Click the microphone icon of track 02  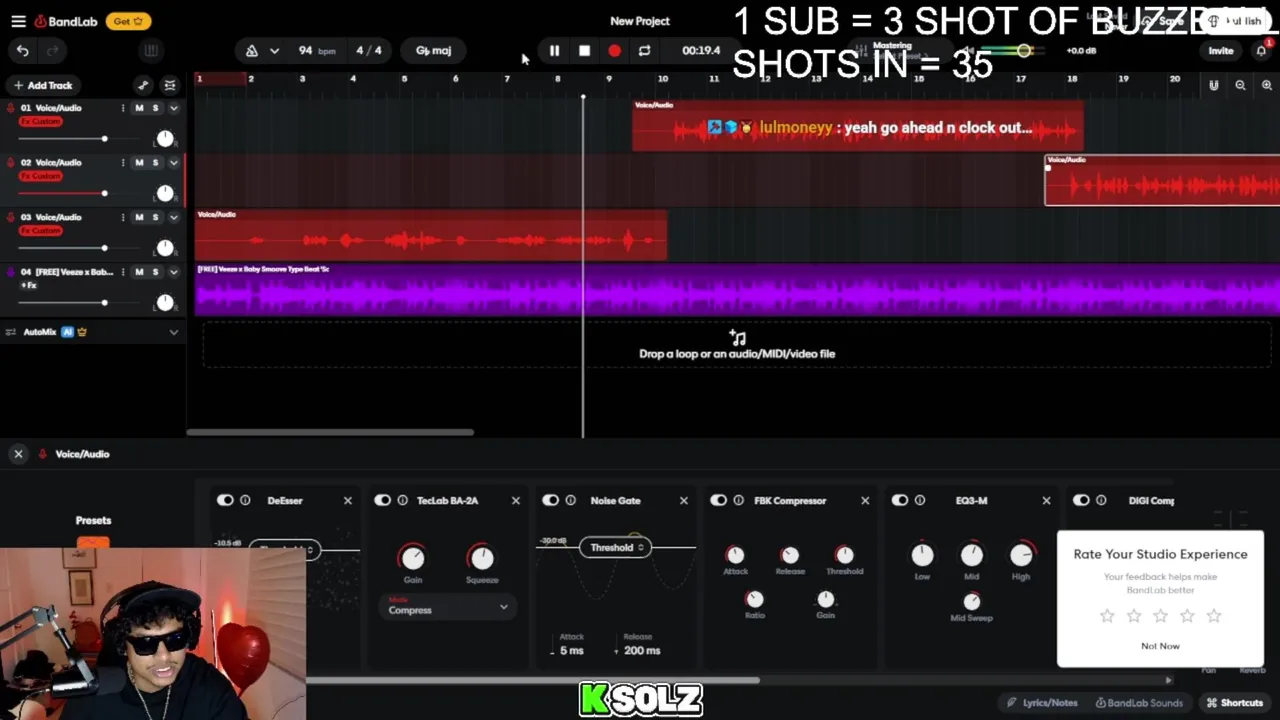tap(11, 162)
